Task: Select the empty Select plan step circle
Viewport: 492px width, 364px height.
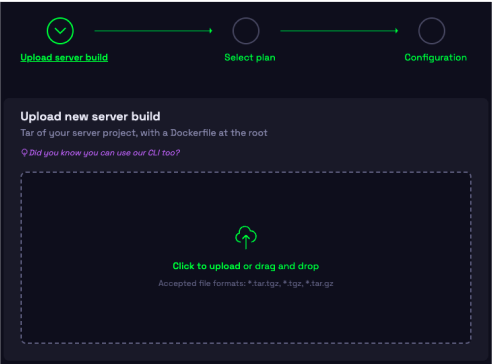Action: [x=246, y=31]
